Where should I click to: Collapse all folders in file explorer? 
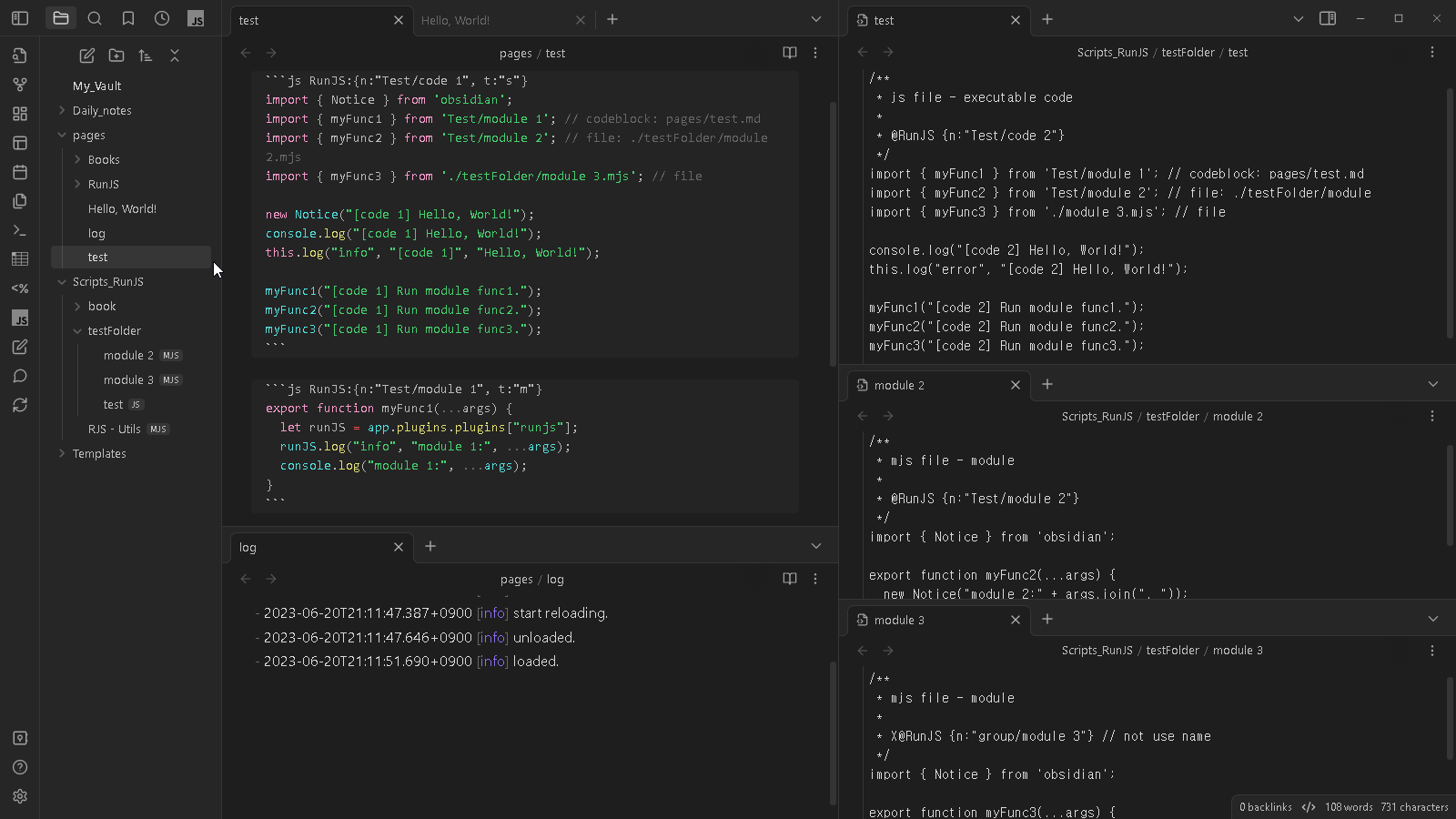point(175,56)
